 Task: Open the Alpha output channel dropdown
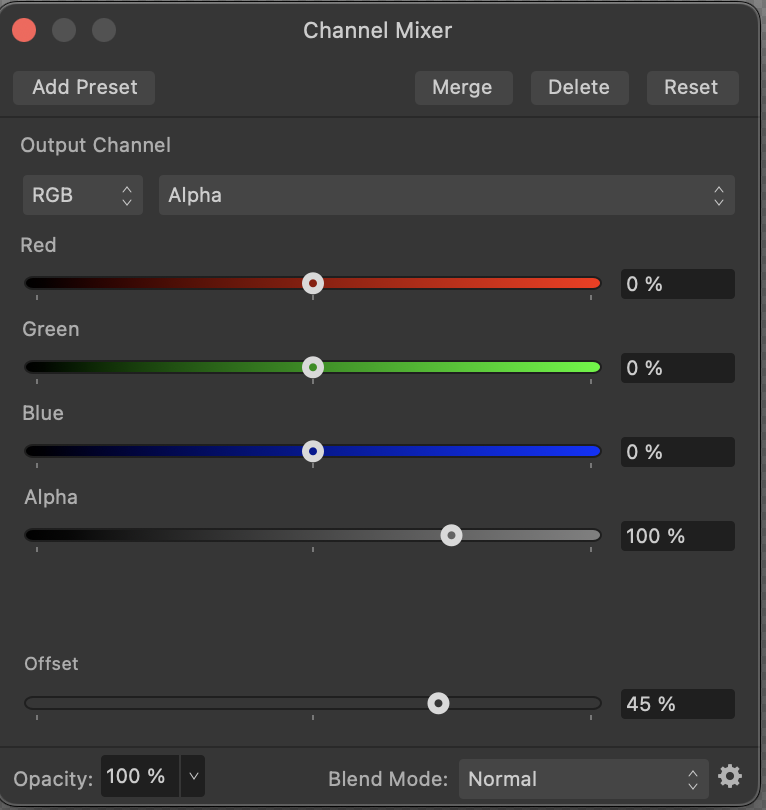point(446,195)
